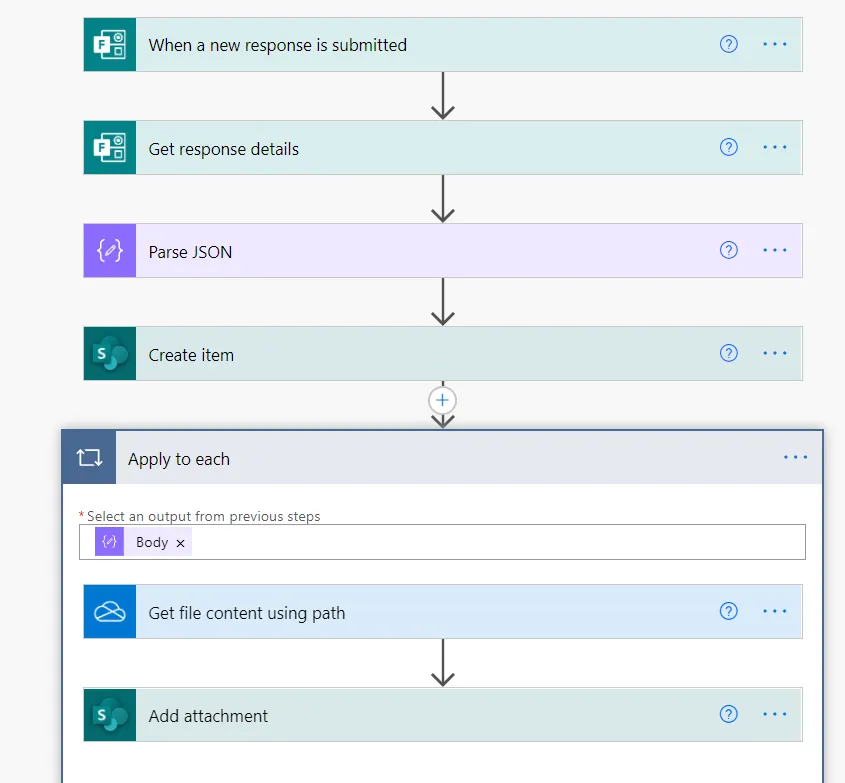Click the output selection input field
The image size is (845, 783).
(450, 542)
